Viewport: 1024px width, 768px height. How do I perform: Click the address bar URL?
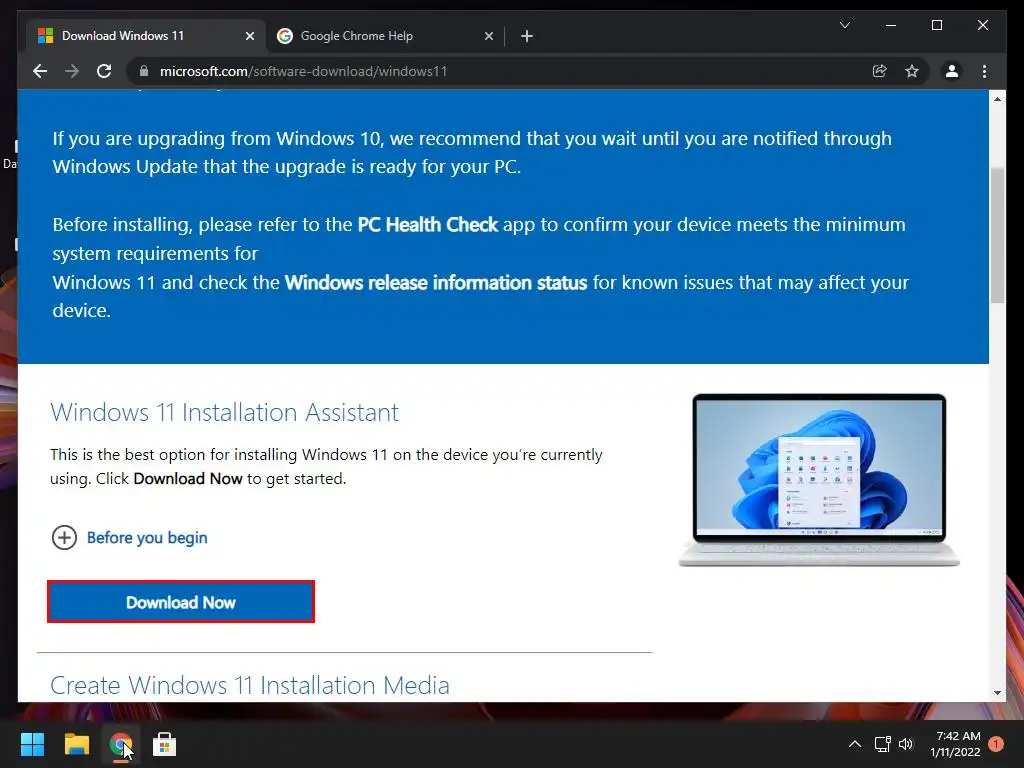coord(304,71)
